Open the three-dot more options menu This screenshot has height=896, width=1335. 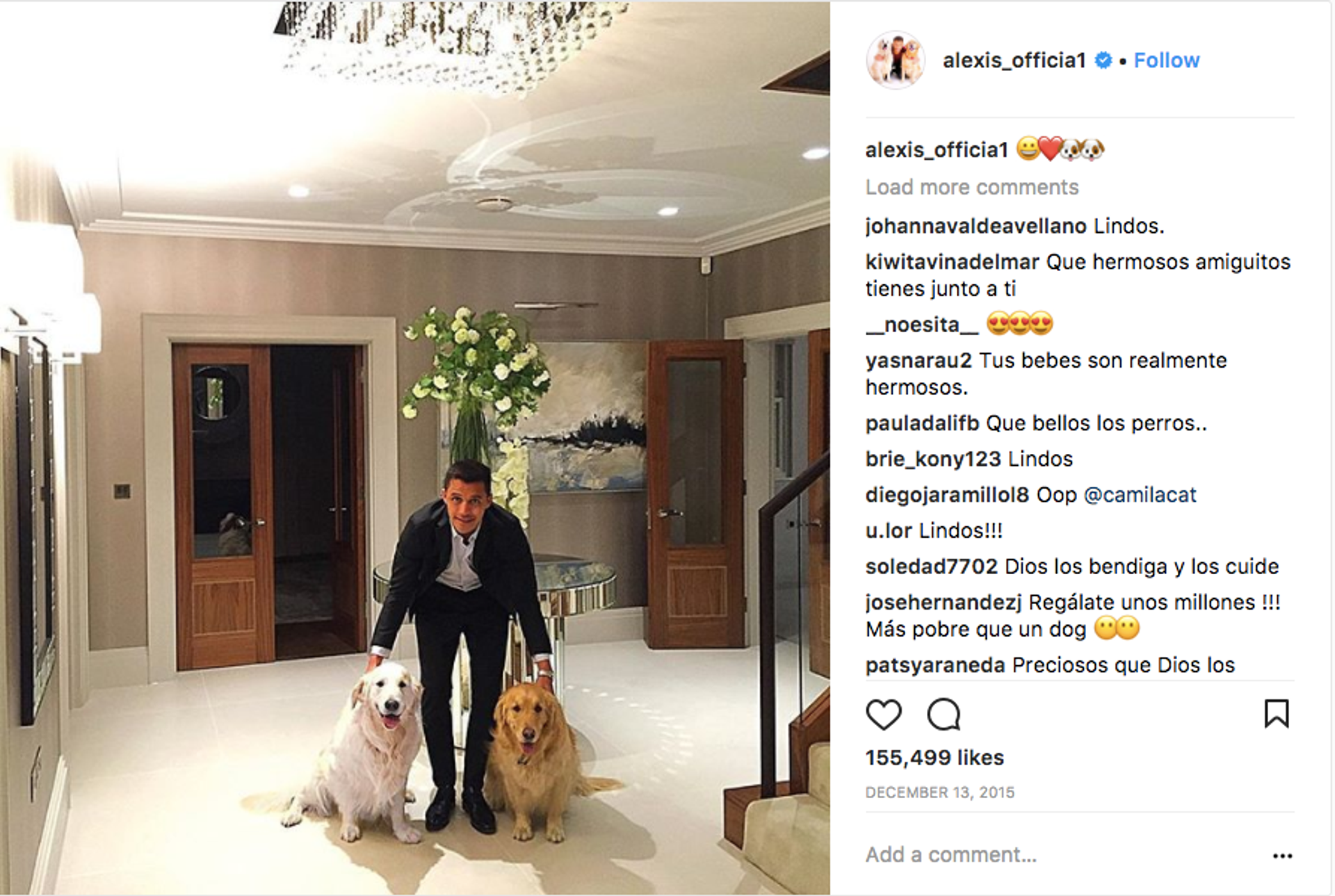[x=1282, y=856]
